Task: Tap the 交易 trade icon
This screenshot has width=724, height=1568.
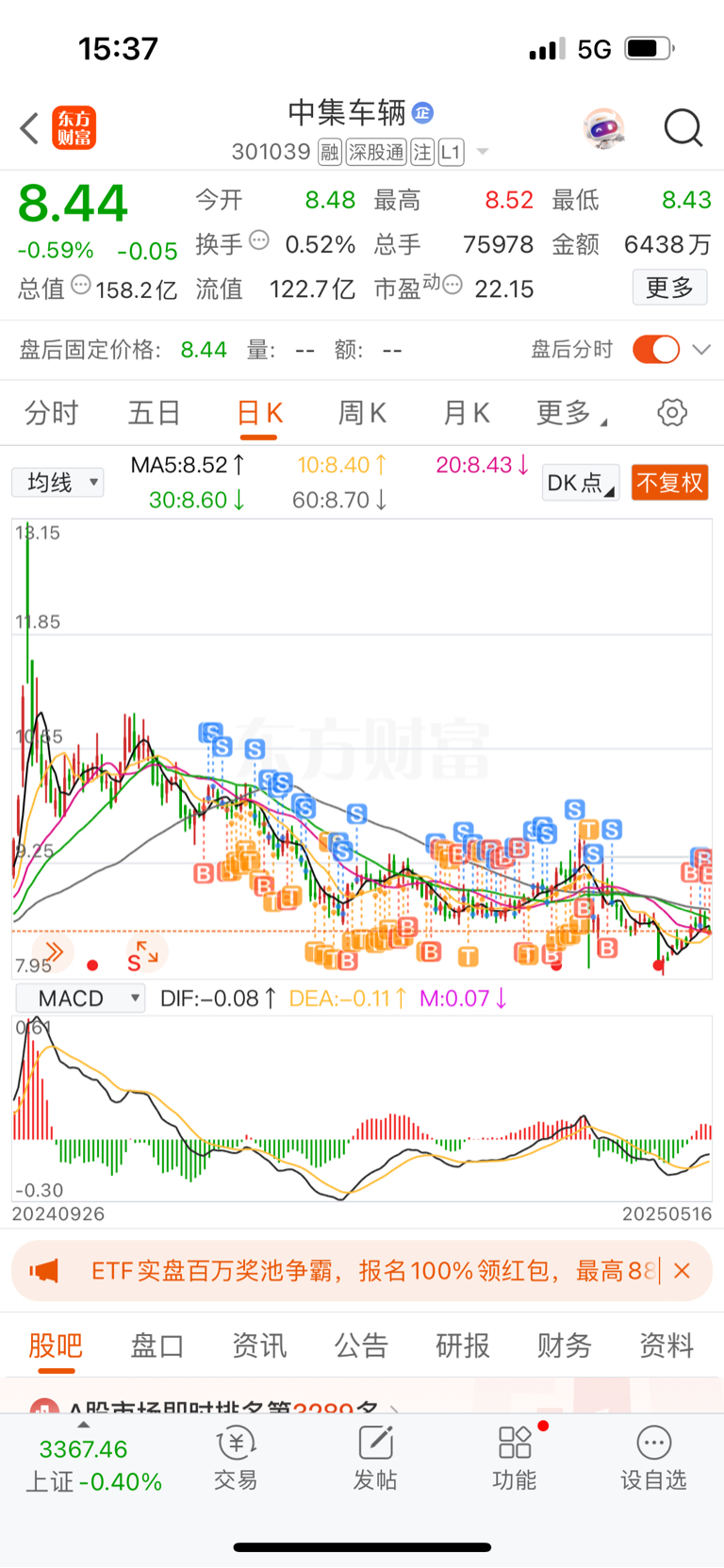Action: [236, 1459]
